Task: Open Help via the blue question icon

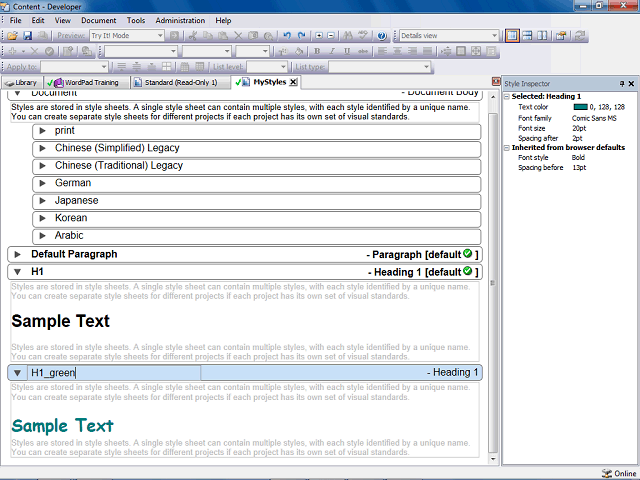Action: pos(382,36)
